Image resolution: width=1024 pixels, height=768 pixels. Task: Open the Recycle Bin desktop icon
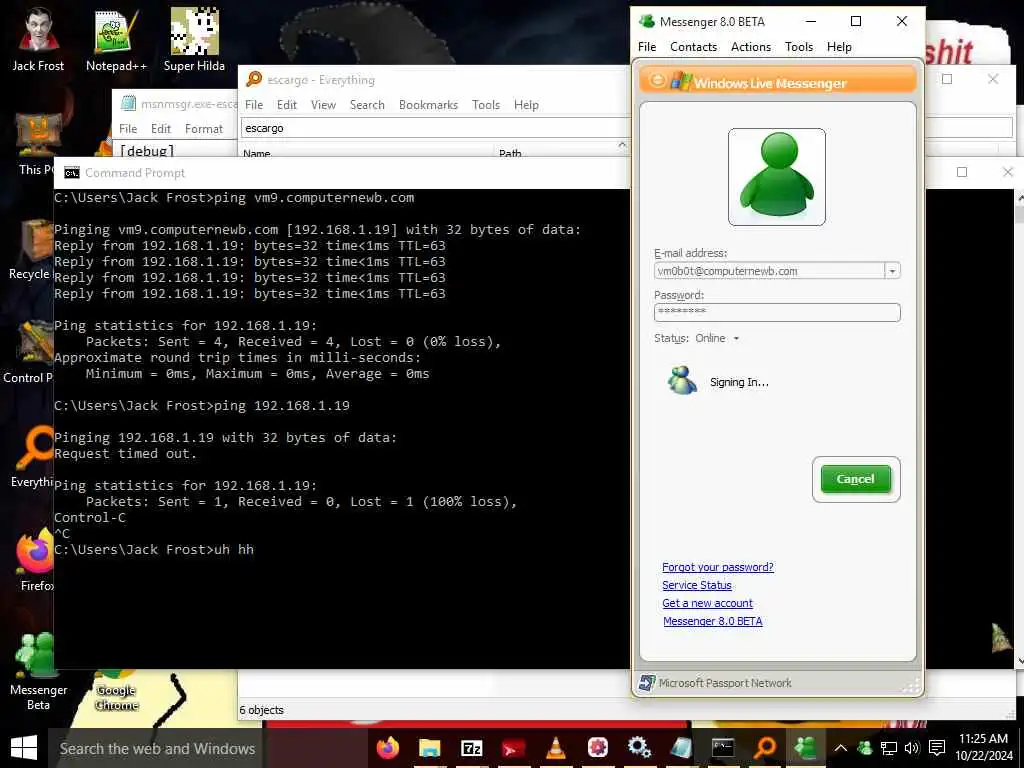click(x=30, y=249)
